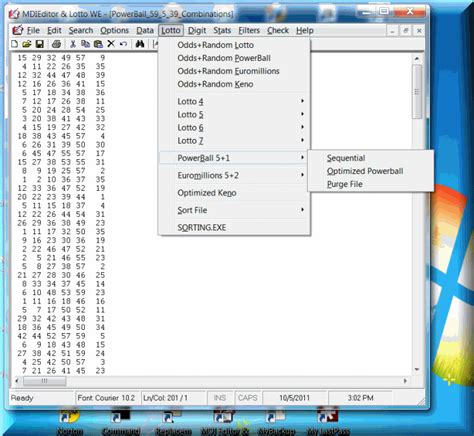Click the Undo arrow toolbar icon
The image size is (474, 436).
(123, 44)
